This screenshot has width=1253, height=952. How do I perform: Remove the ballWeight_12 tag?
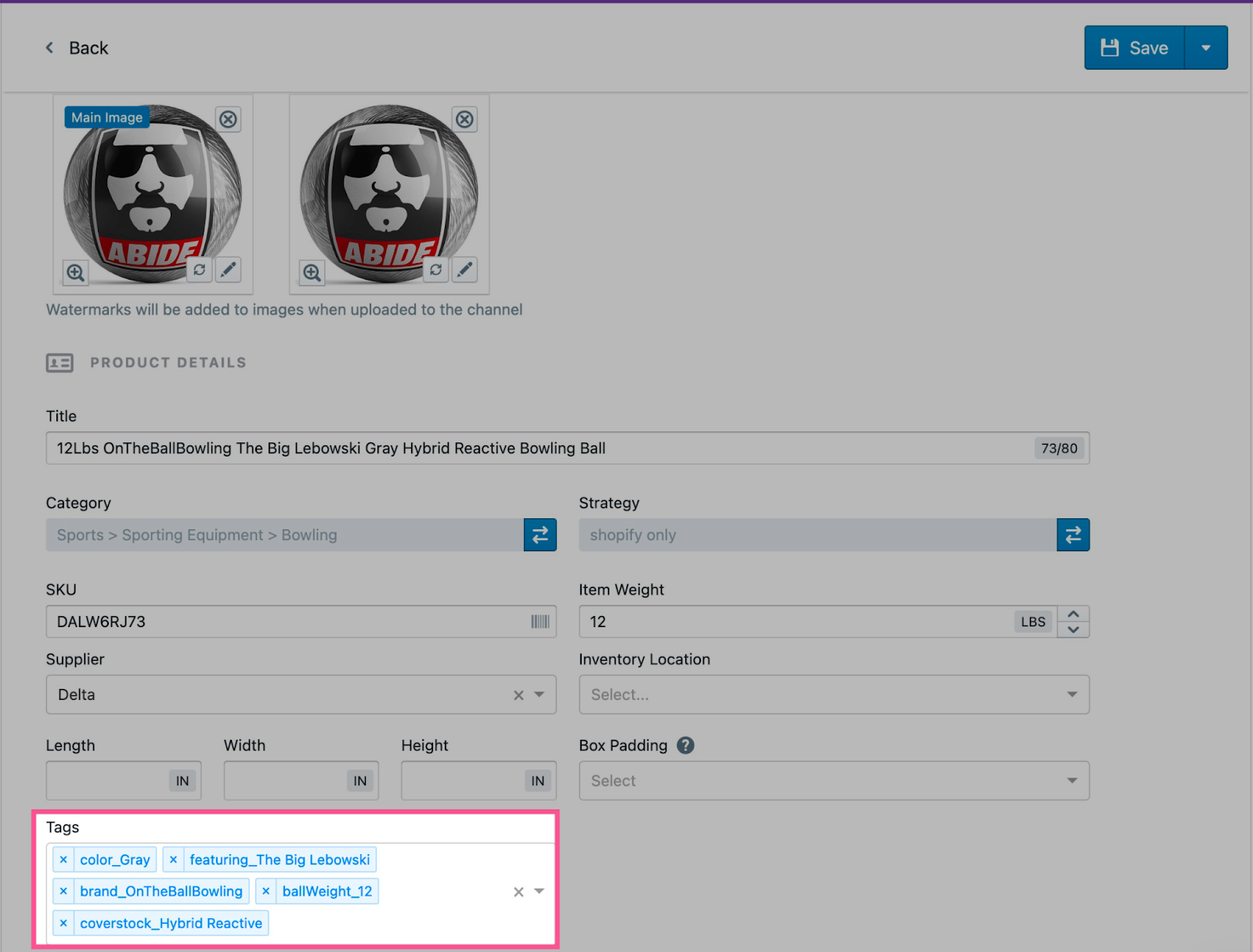pos(266,891)
